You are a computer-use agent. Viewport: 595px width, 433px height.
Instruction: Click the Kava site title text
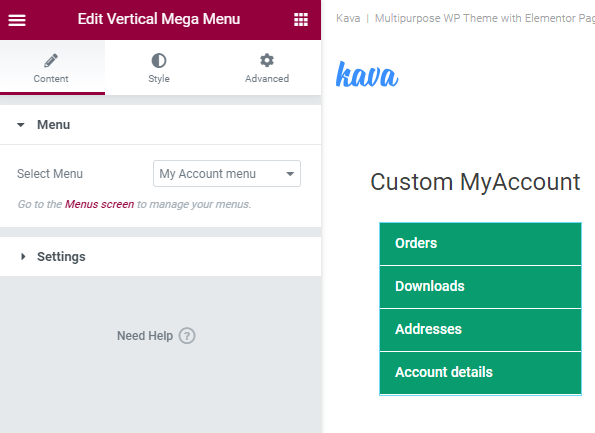coord(348,18)
